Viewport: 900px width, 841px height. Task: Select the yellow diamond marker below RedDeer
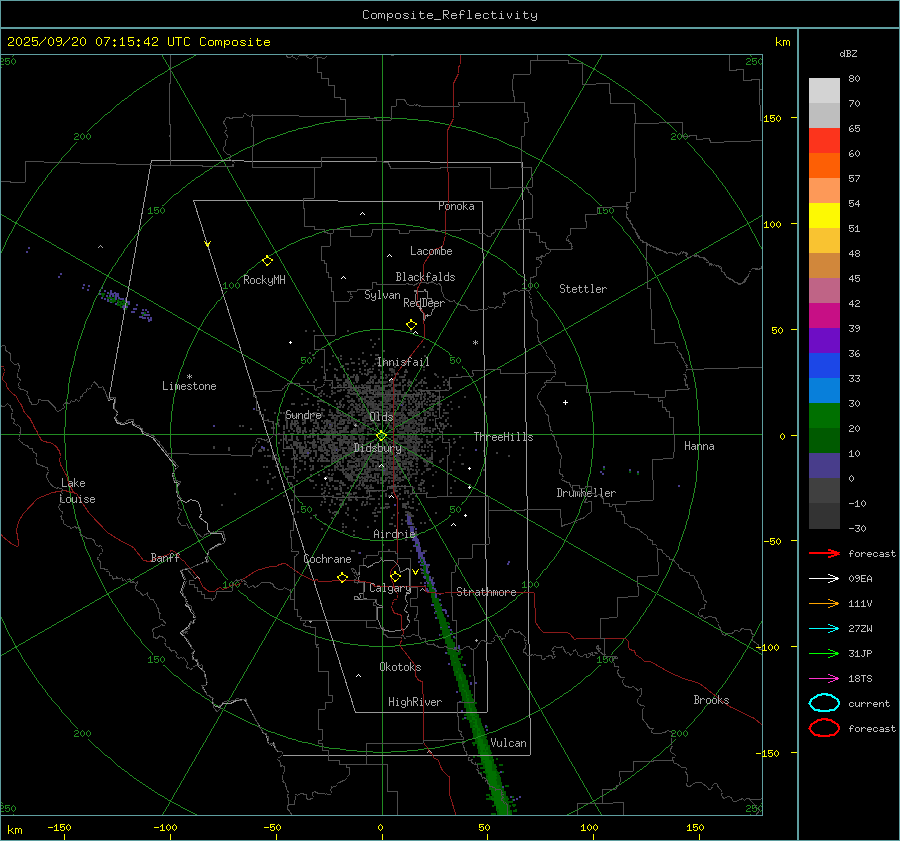411,325
